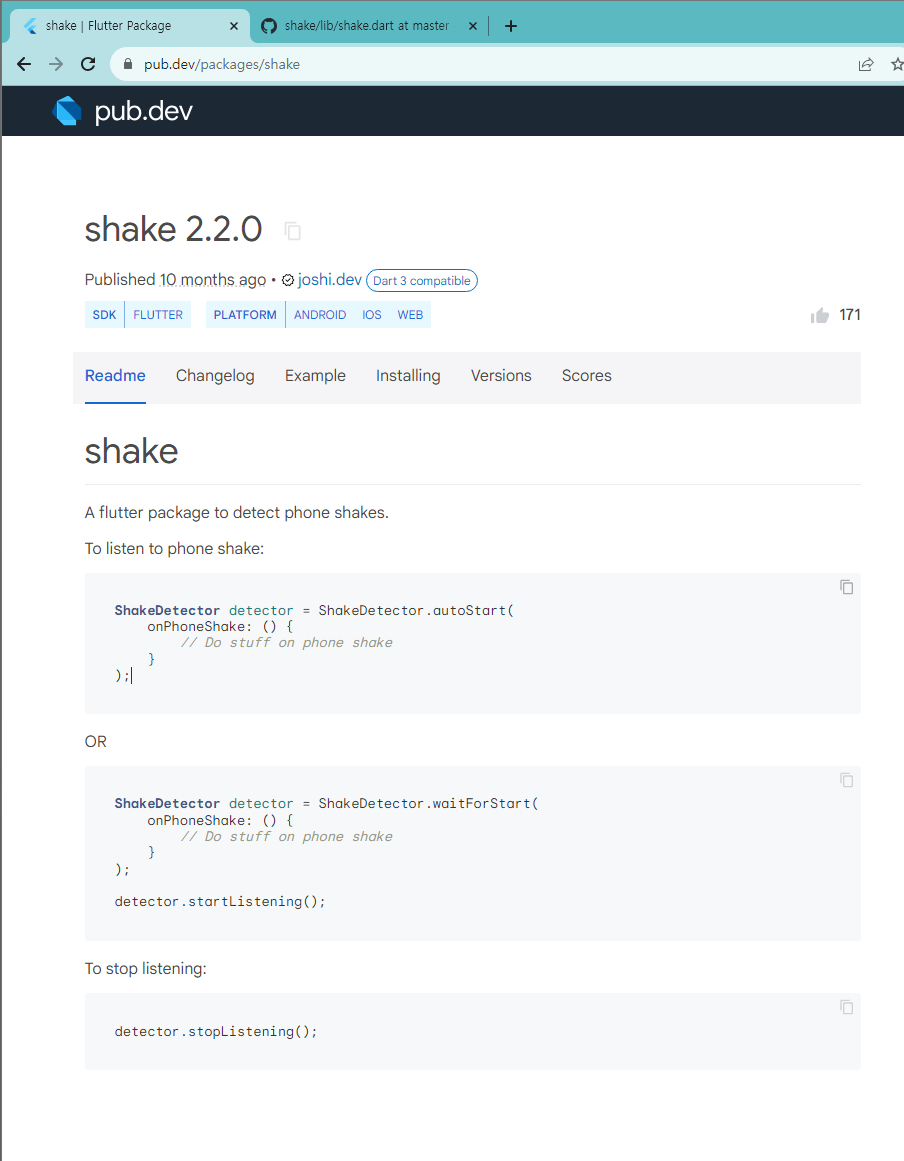The height and width of the screenshot is (1161, 904).
Task: Reload the current page
Action: (x=88, y=64)
